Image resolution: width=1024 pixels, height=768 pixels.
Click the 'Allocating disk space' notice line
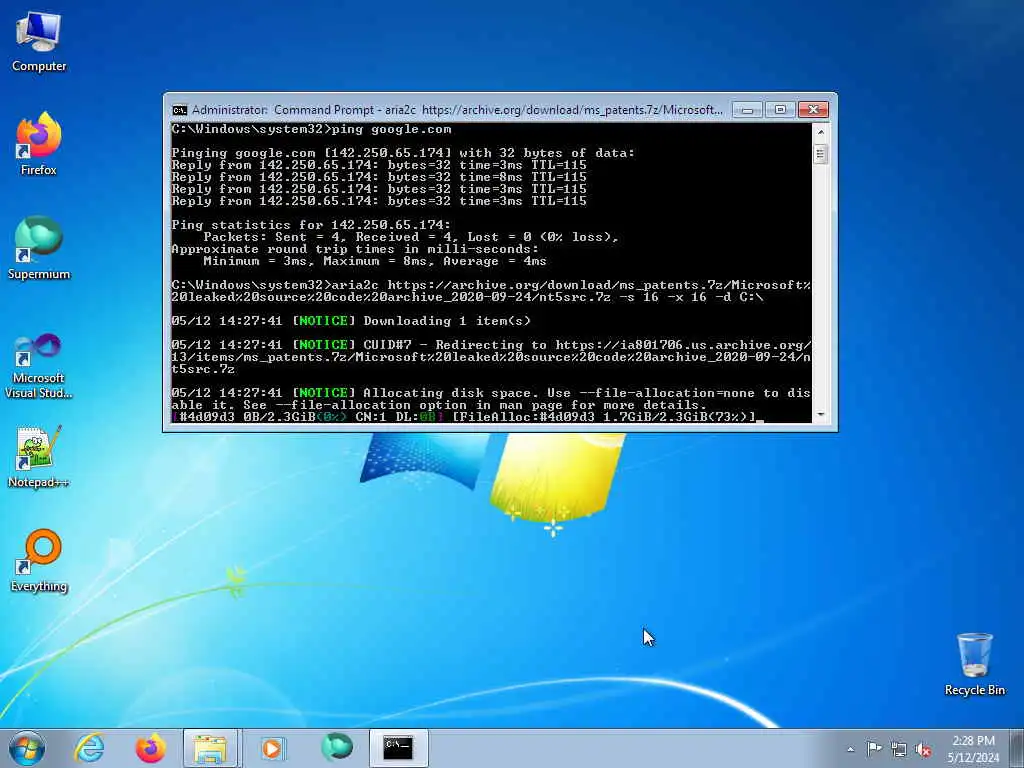point(491,398)
